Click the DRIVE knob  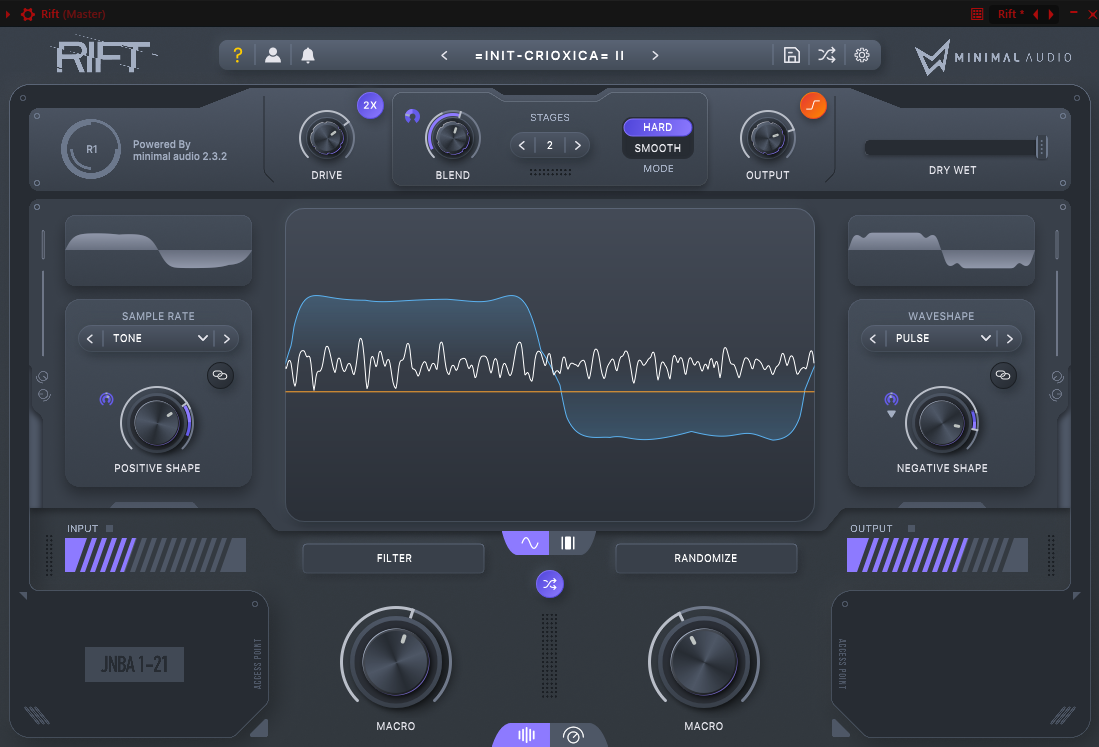tap(327, 138)
